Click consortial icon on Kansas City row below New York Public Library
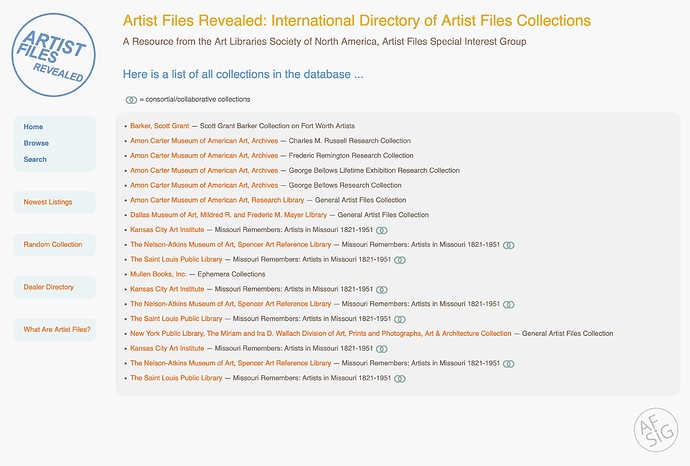 382,349
